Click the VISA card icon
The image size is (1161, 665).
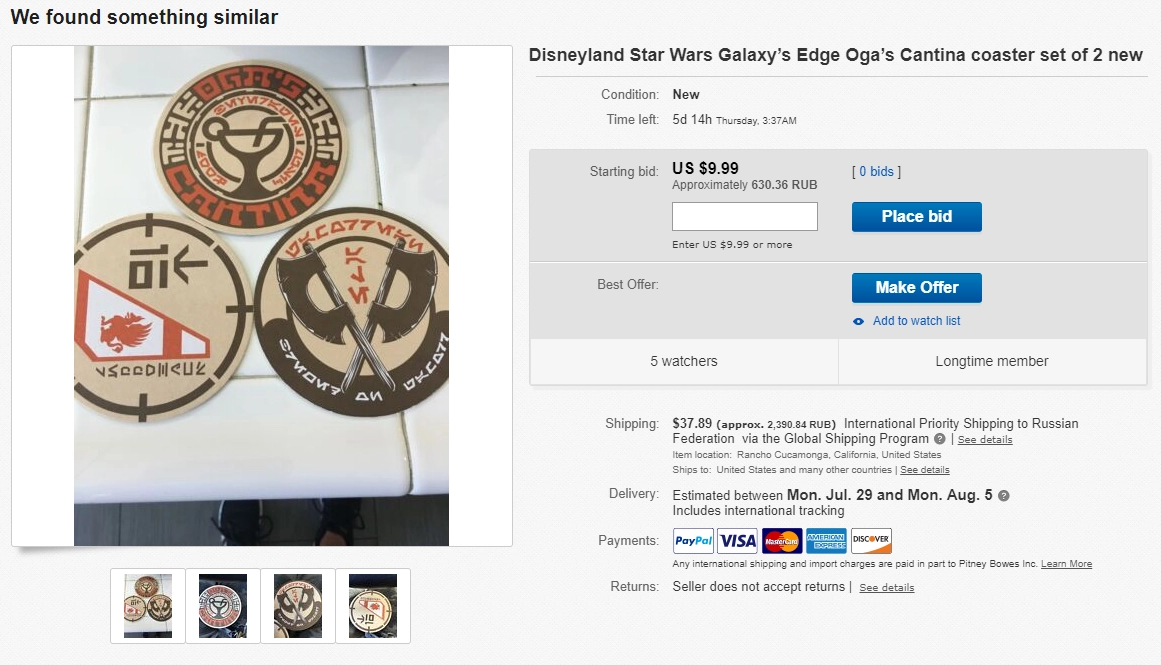tap(738, 541)
